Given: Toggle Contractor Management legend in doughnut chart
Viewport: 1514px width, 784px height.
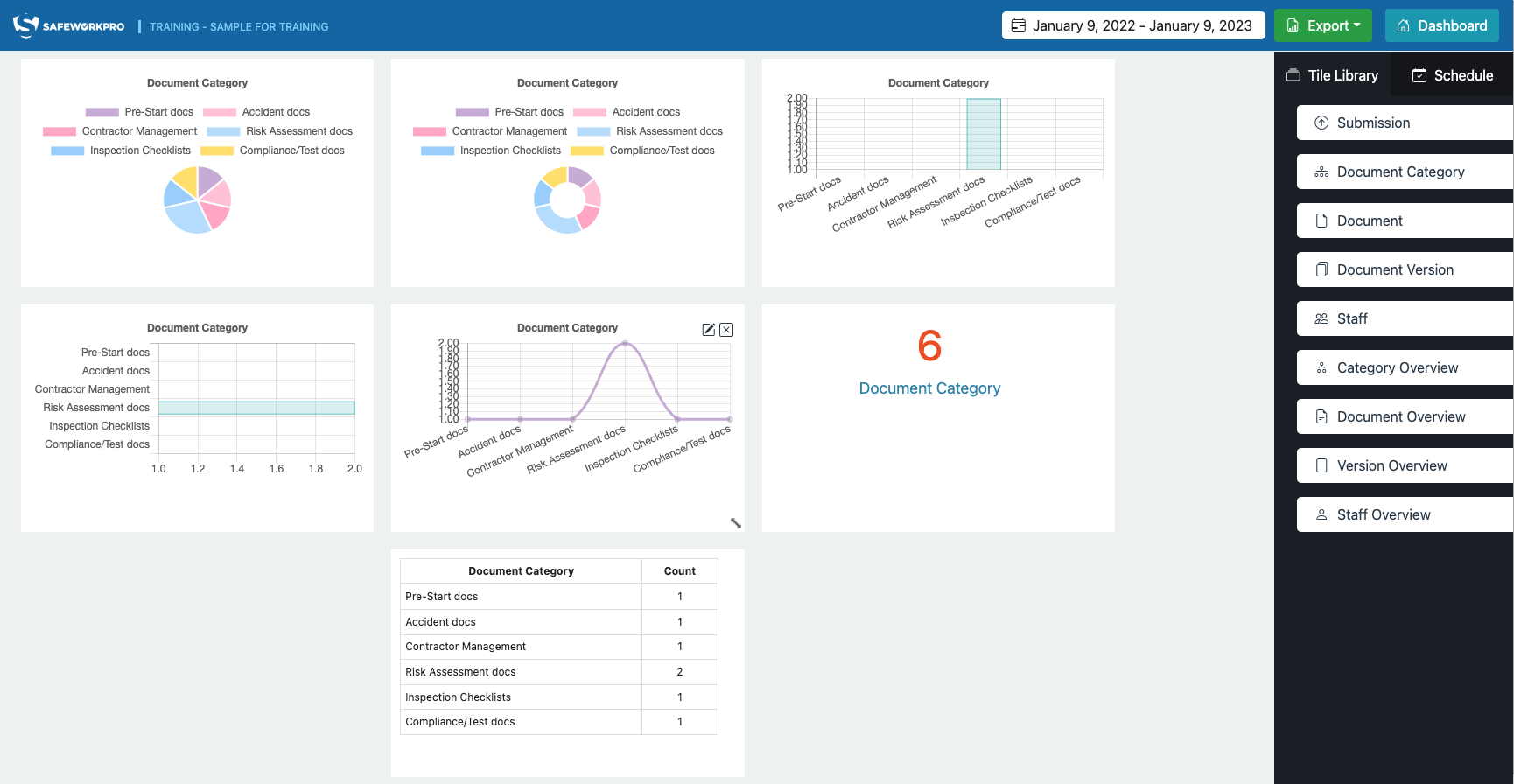Looking at the screenshot, I should coord(490,131).
